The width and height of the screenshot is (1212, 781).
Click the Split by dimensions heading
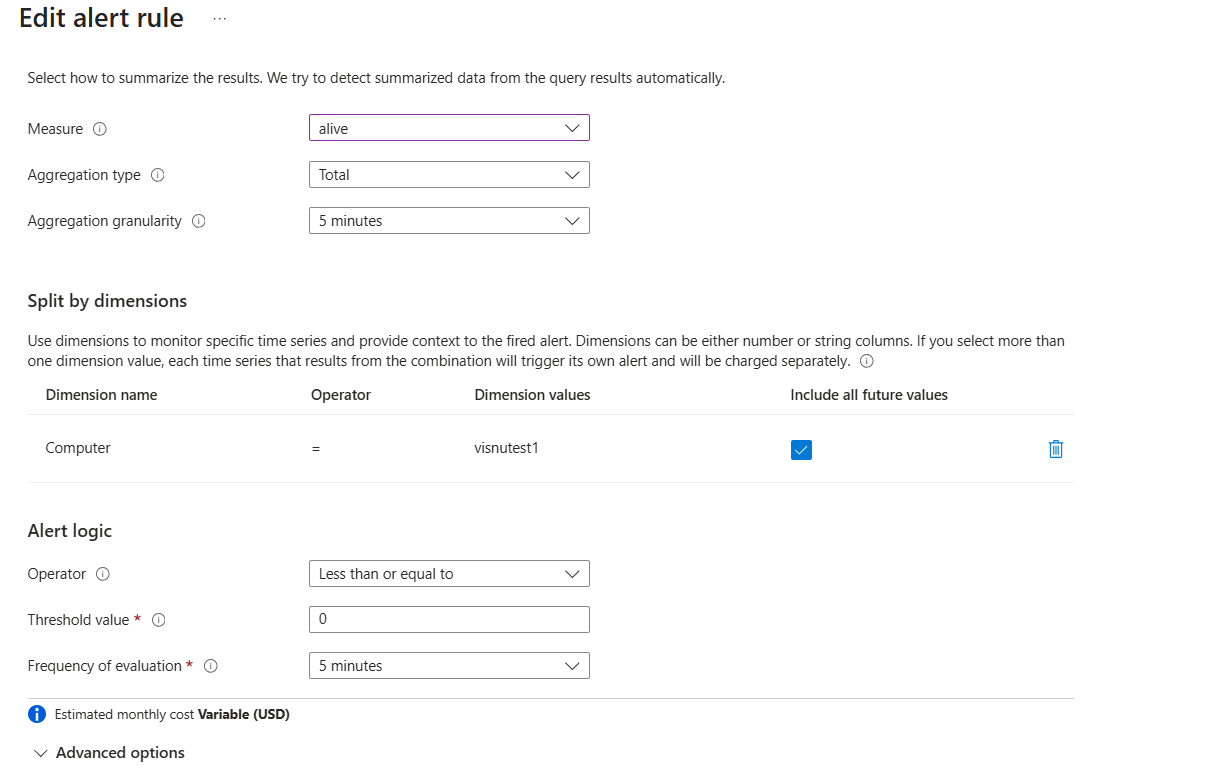pyautogui.click(x=107, y=301)
